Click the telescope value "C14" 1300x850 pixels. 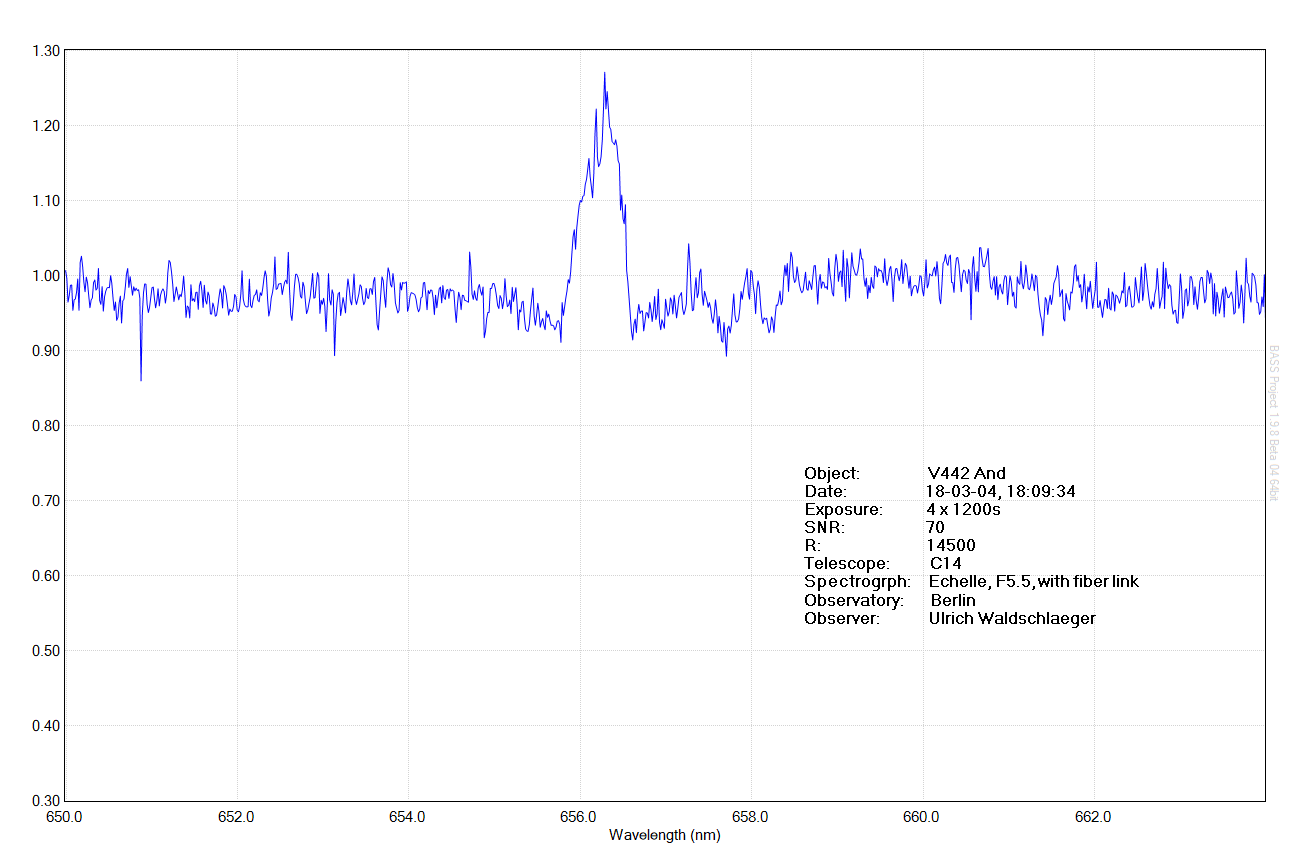[x=945, y=563]
